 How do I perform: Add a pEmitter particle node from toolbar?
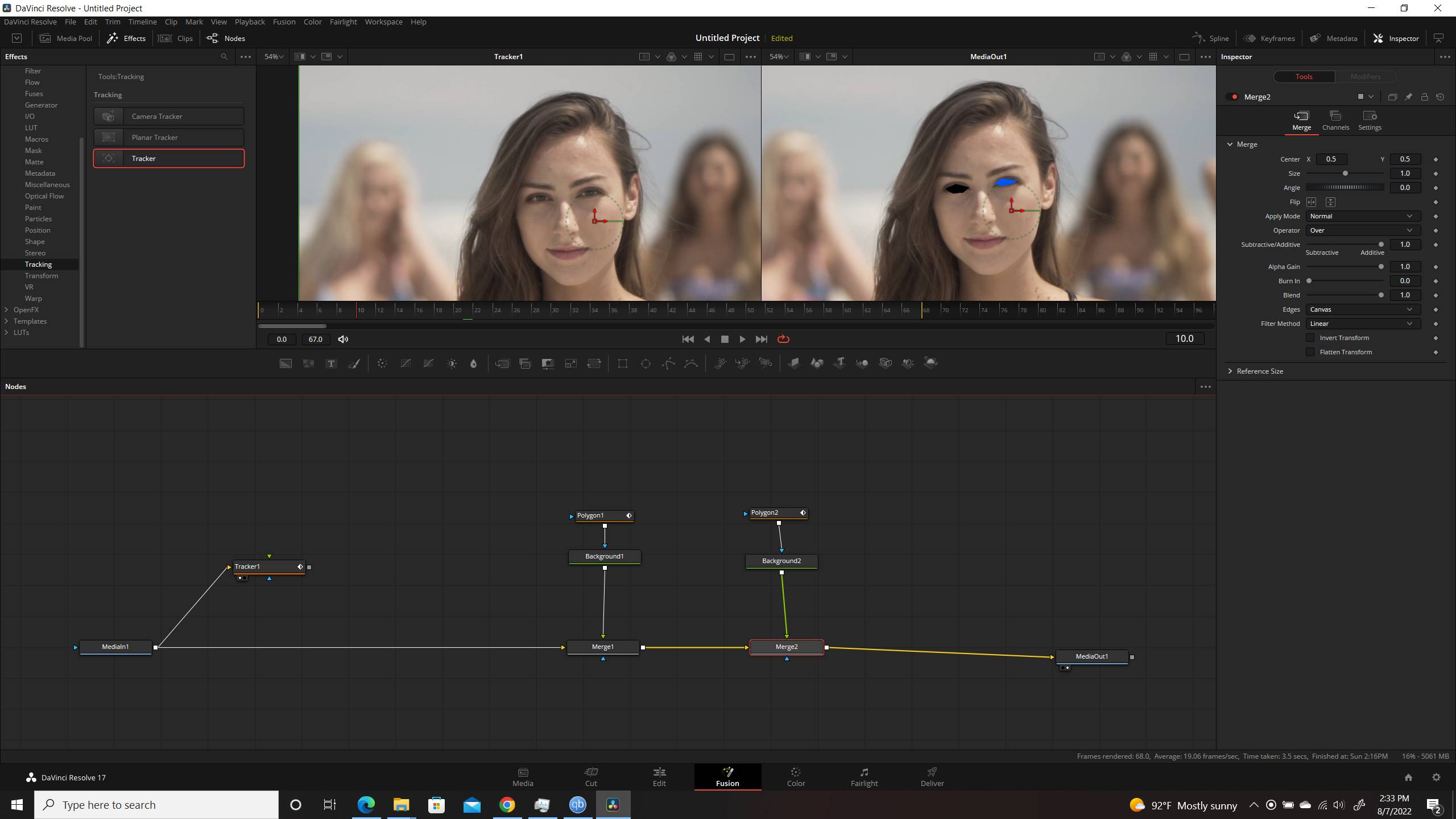pos(720,363)
